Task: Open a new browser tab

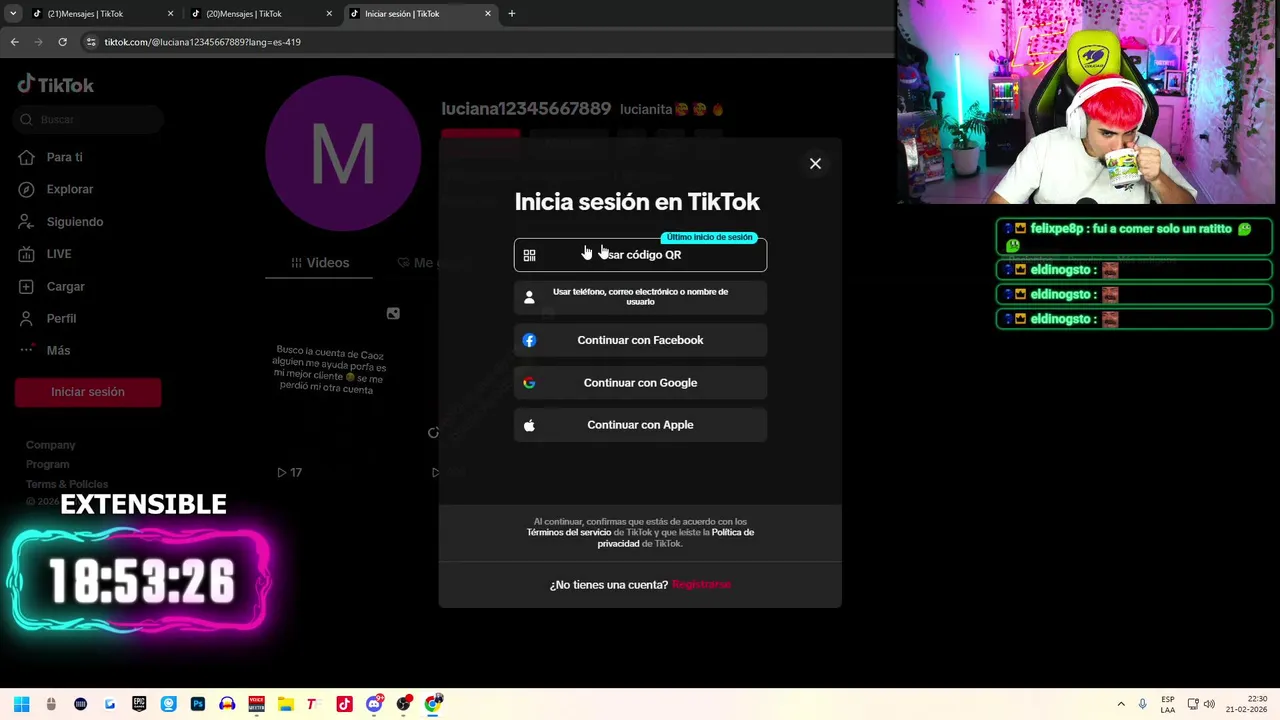Action: tap(512, 14)
